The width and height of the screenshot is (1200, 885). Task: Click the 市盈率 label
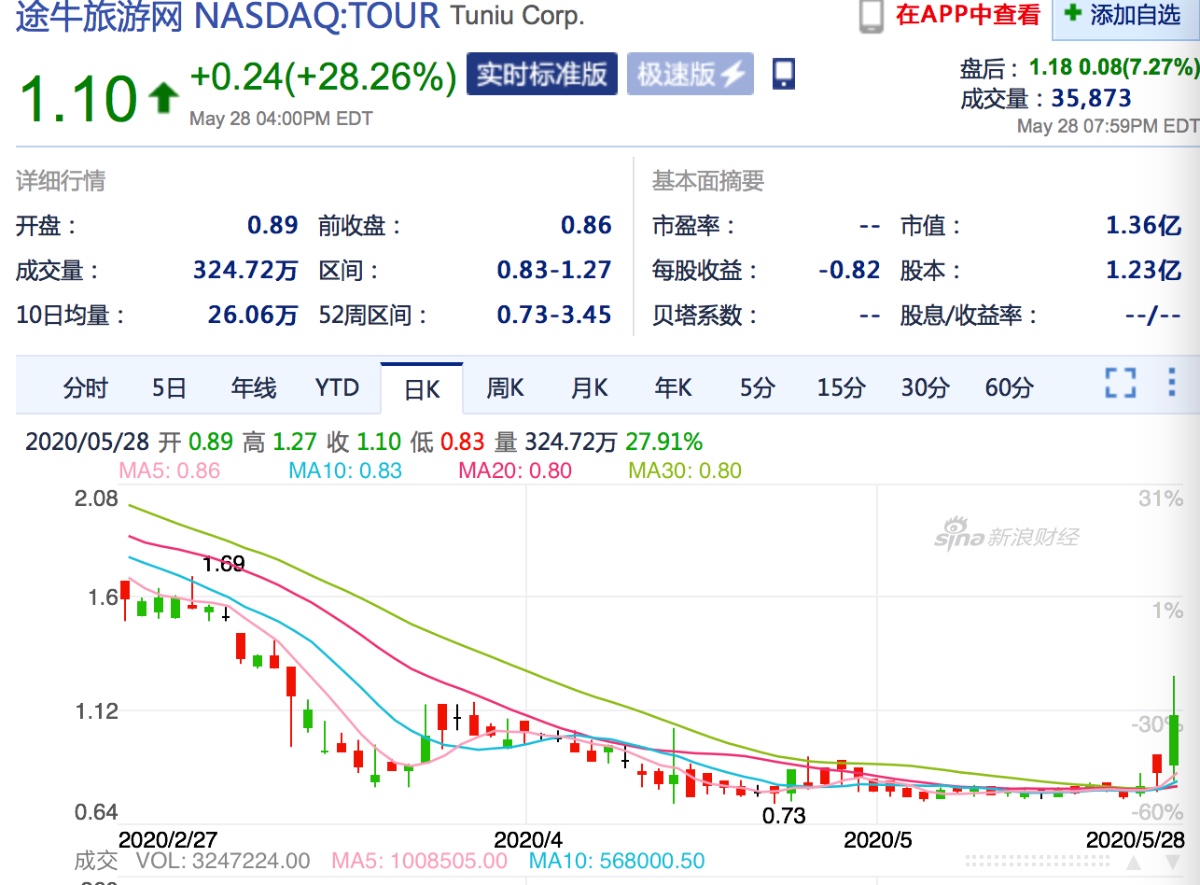point(694,226)
